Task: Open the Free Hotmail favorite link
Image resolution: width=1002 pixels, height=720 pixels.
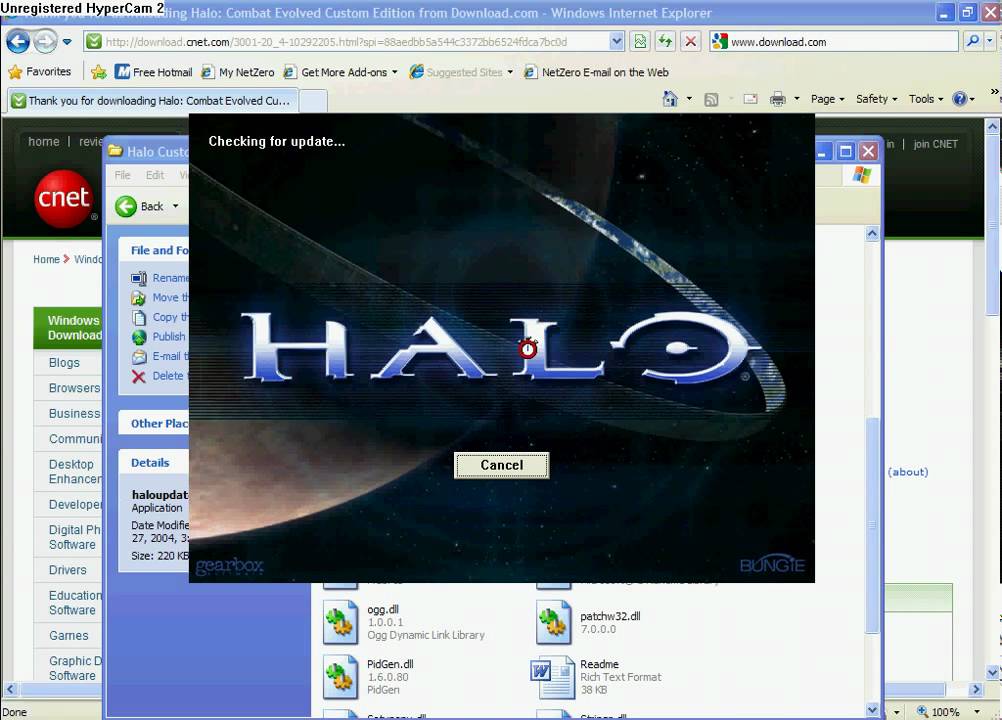Action: 153,72
